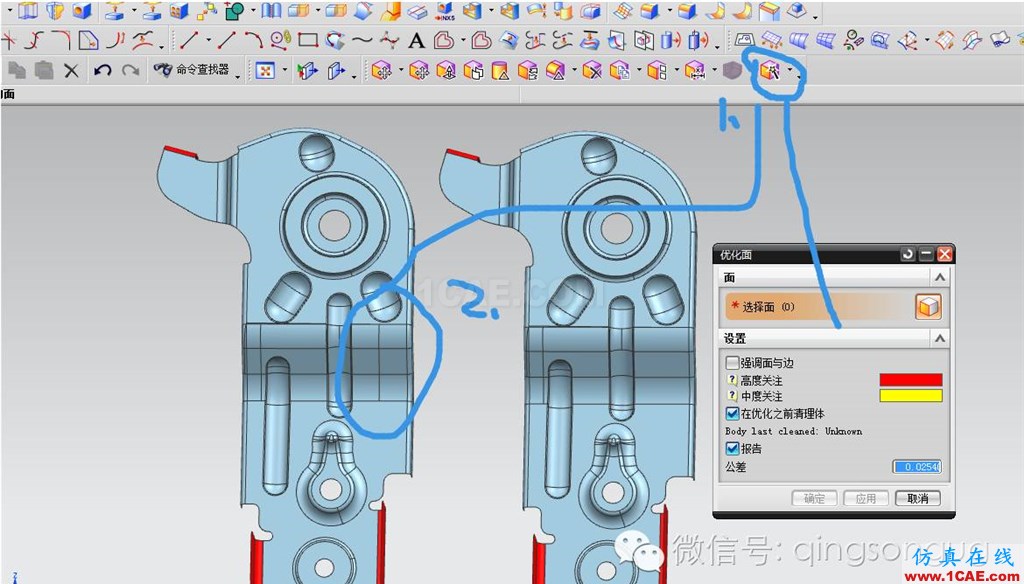
Task: Click the Four Point Surface icon
Action: [x=744, y=40]
